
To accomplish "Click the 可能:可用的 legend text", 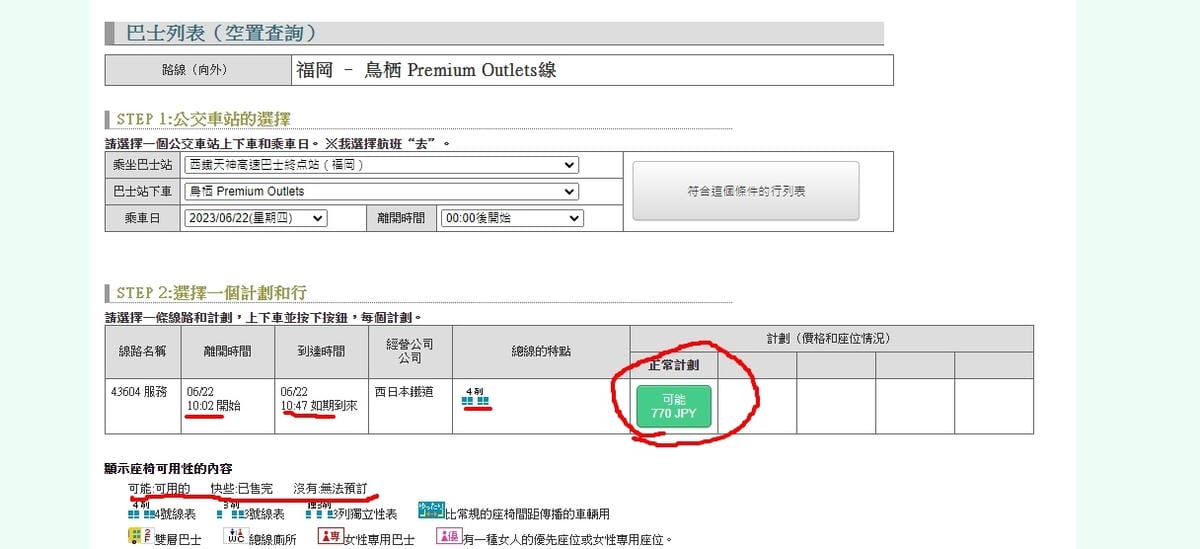I will (x=159, y=489).
